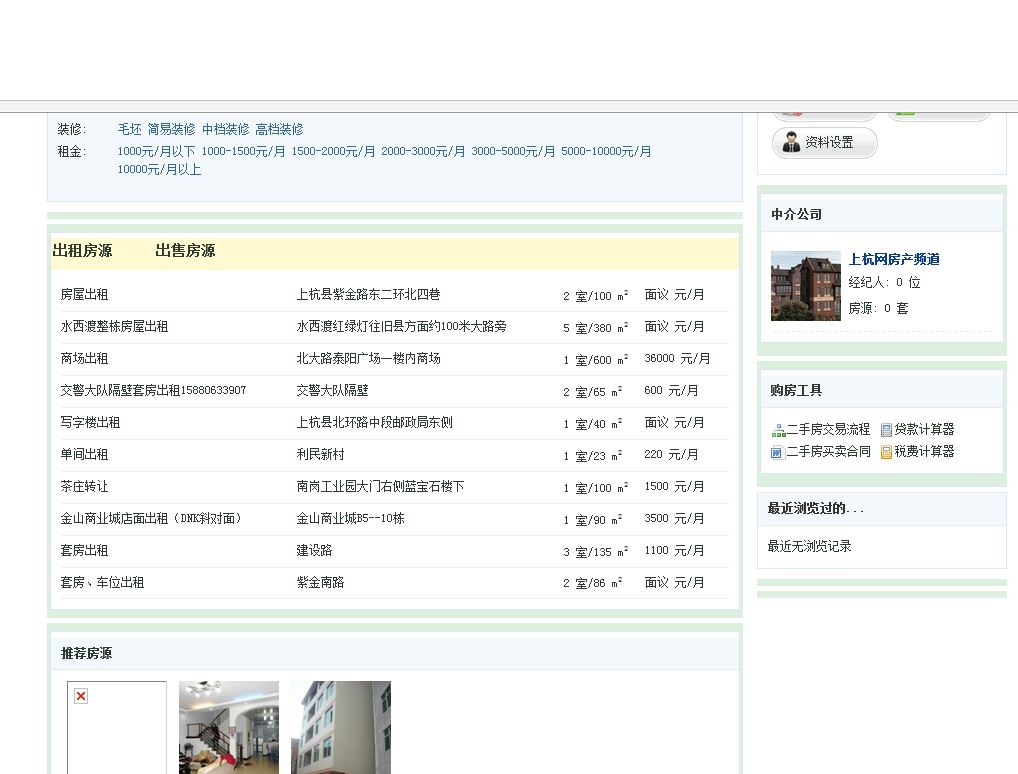Click the 1100 元/月 price
Screen dimensions: 1018x774
pyautogui.click(x=674, y=550)
